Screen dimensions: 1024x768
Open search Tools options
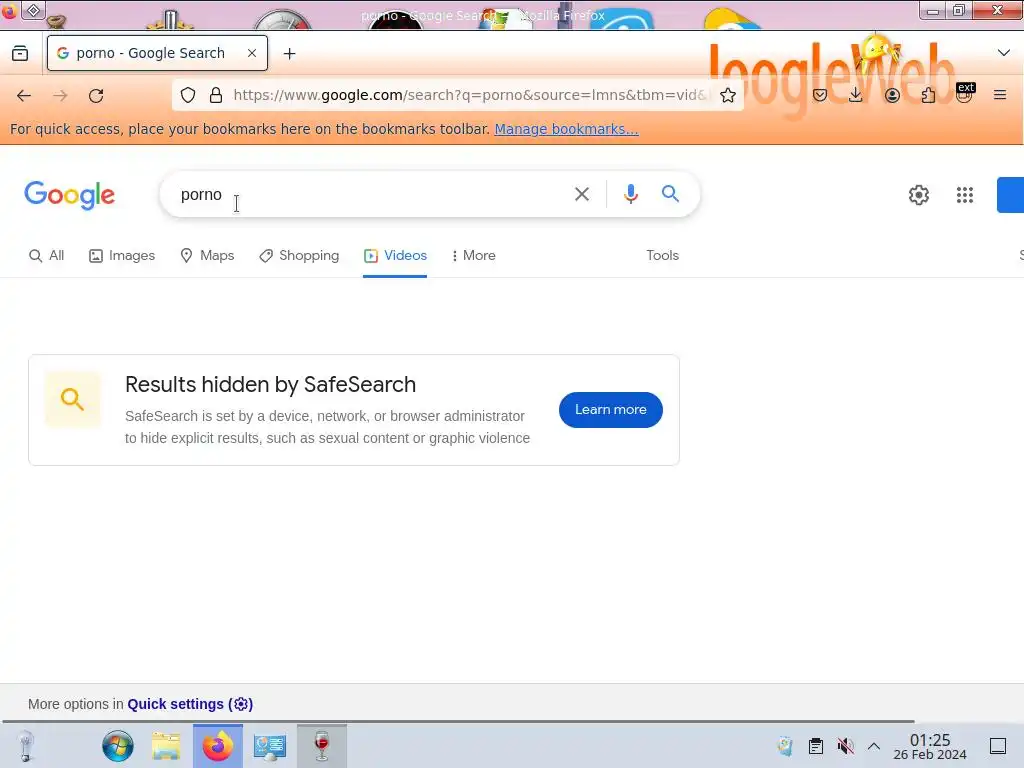click(662, 255)
